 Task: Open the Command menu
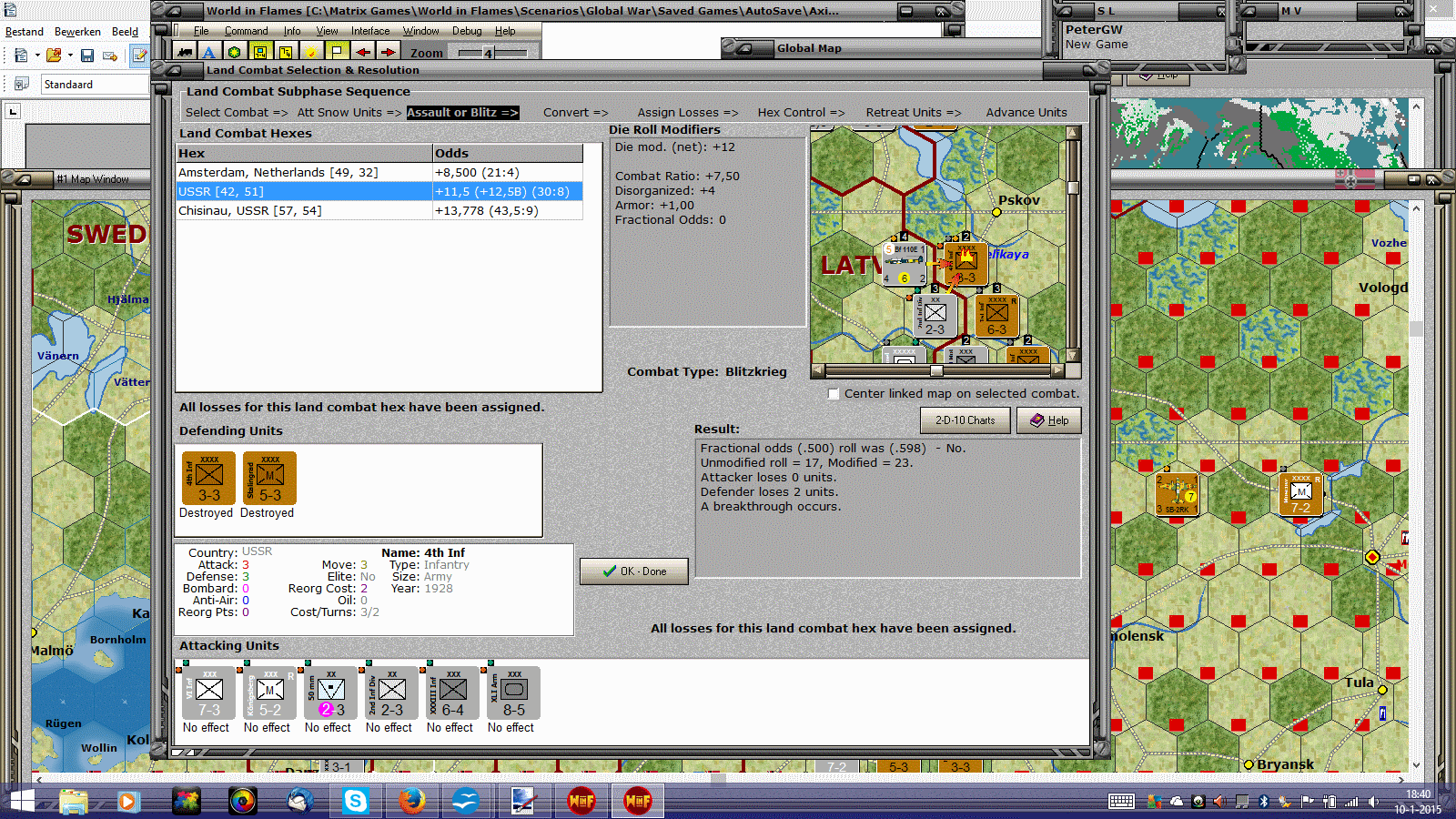click(247, 31)
